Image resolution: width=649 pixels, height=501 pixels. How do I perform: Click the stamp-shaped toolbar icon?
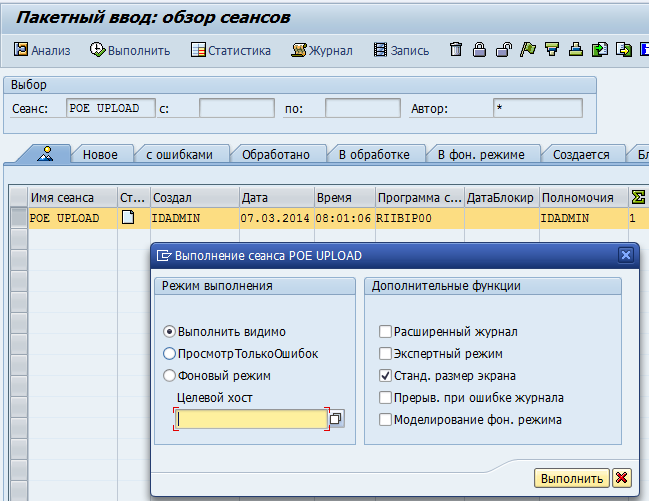[576, 49]
